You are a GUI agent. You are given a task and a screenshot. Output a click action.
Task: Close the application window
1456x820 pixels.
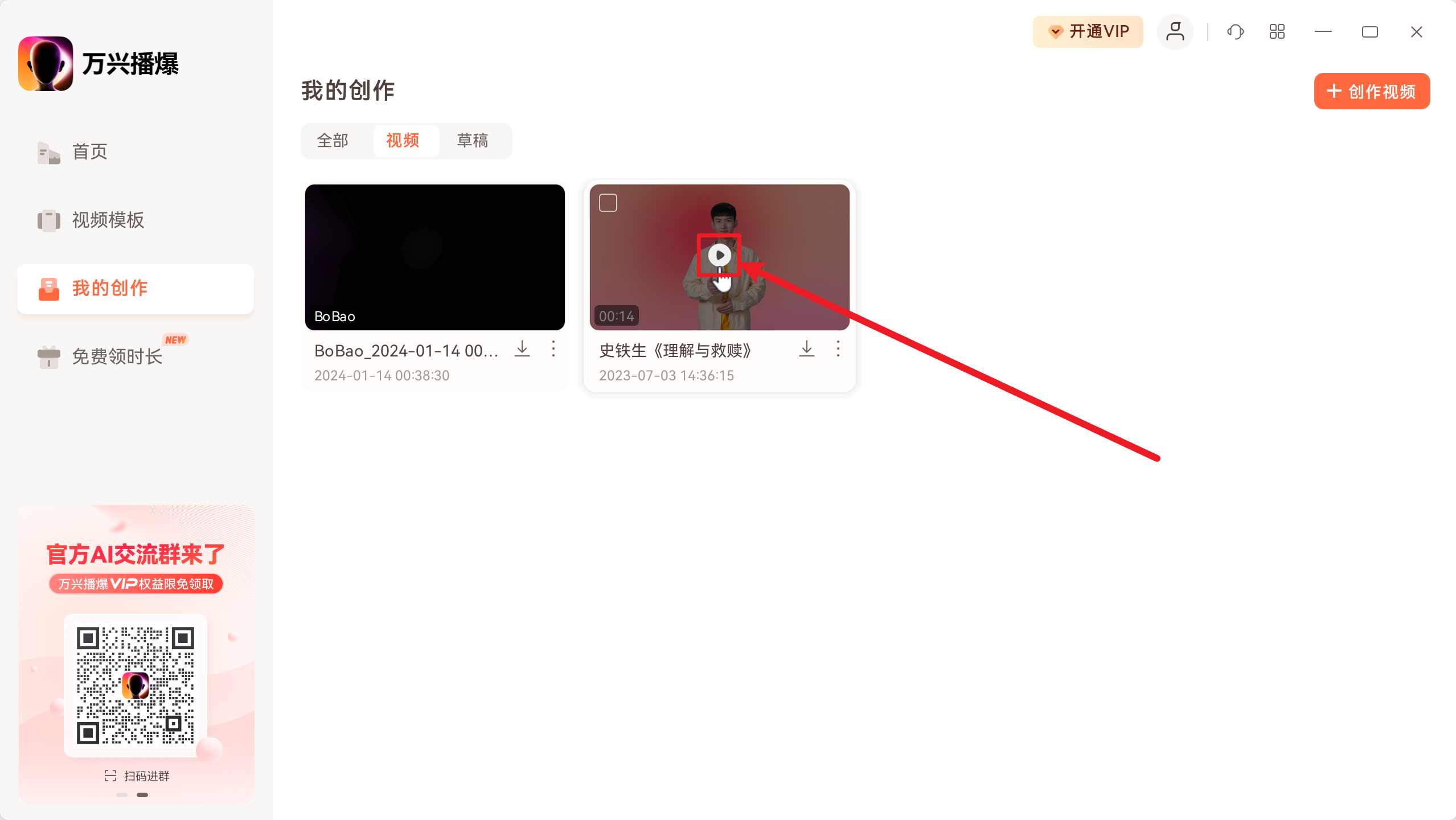(1417, 32)
